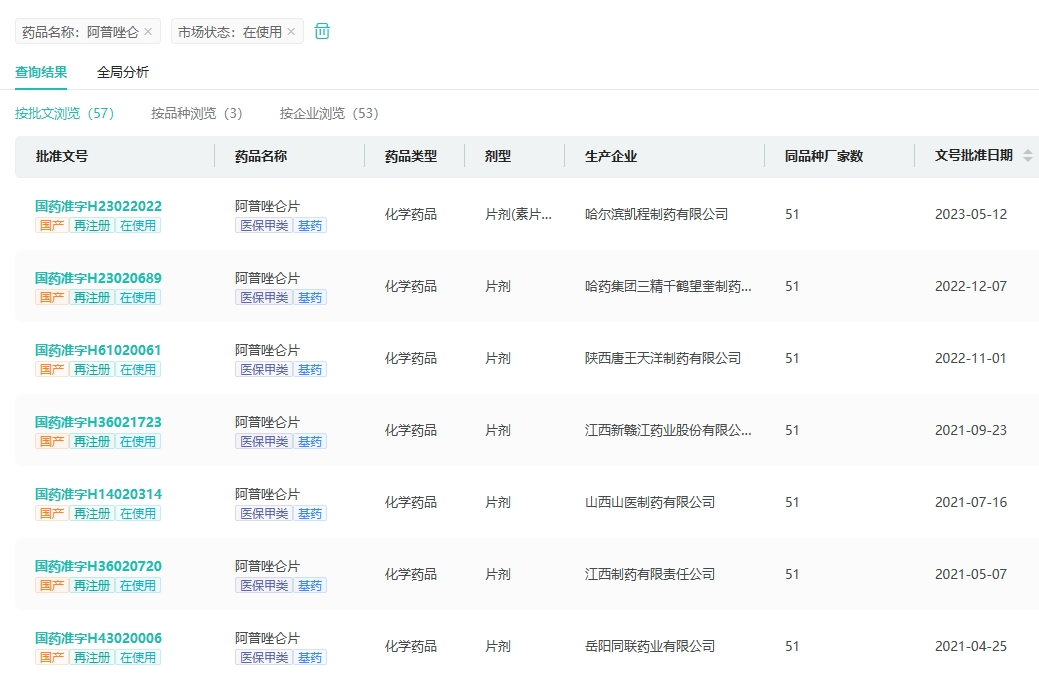This screenshot has height=678, width=1039.
Task: Browse by 按企业浏览 (53)
Action: (329, 113)
